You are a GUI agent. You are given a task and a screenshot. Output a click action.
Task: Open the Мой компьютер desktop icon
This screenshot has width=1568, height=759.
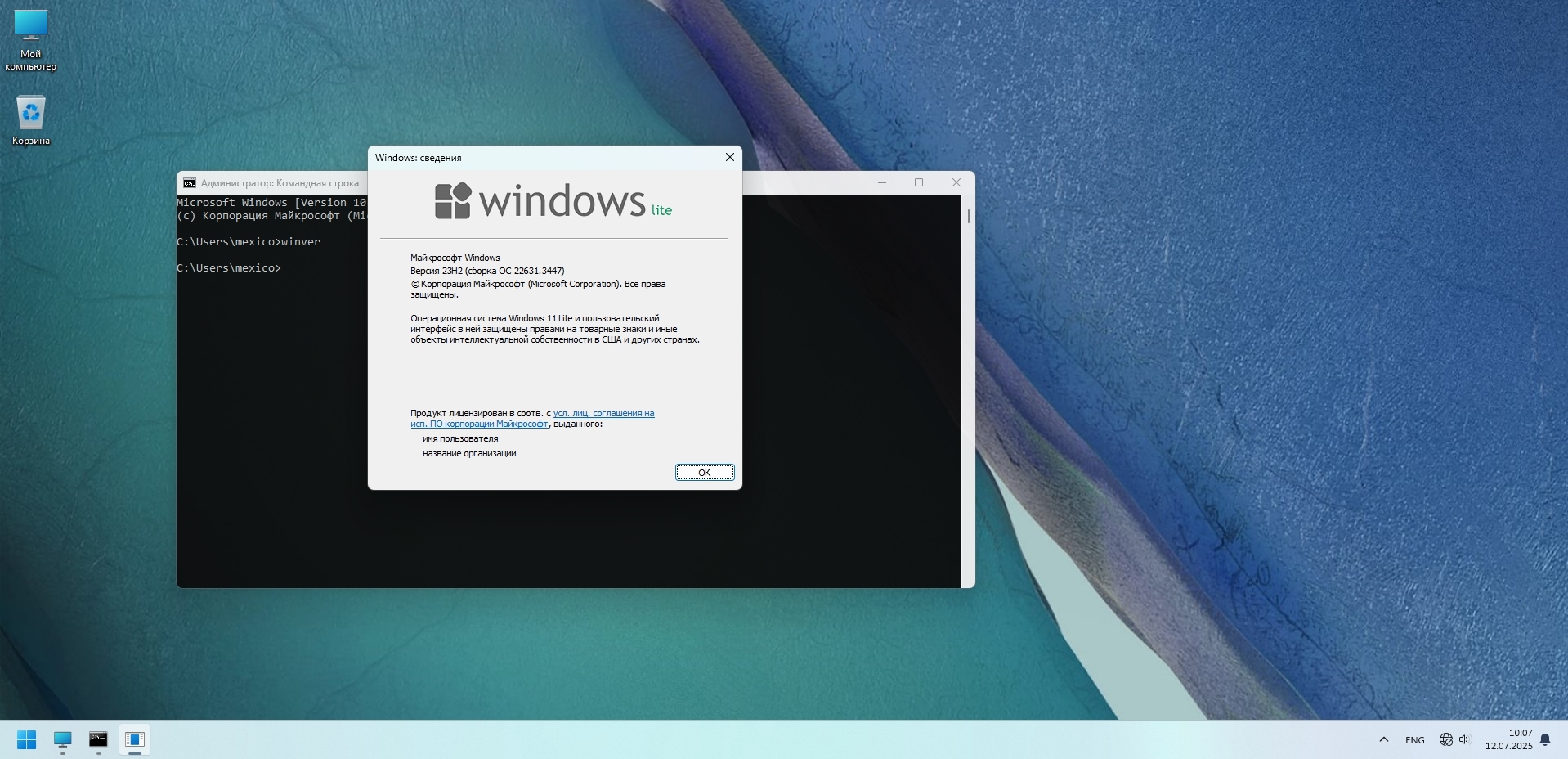click(x=30, y=41)
